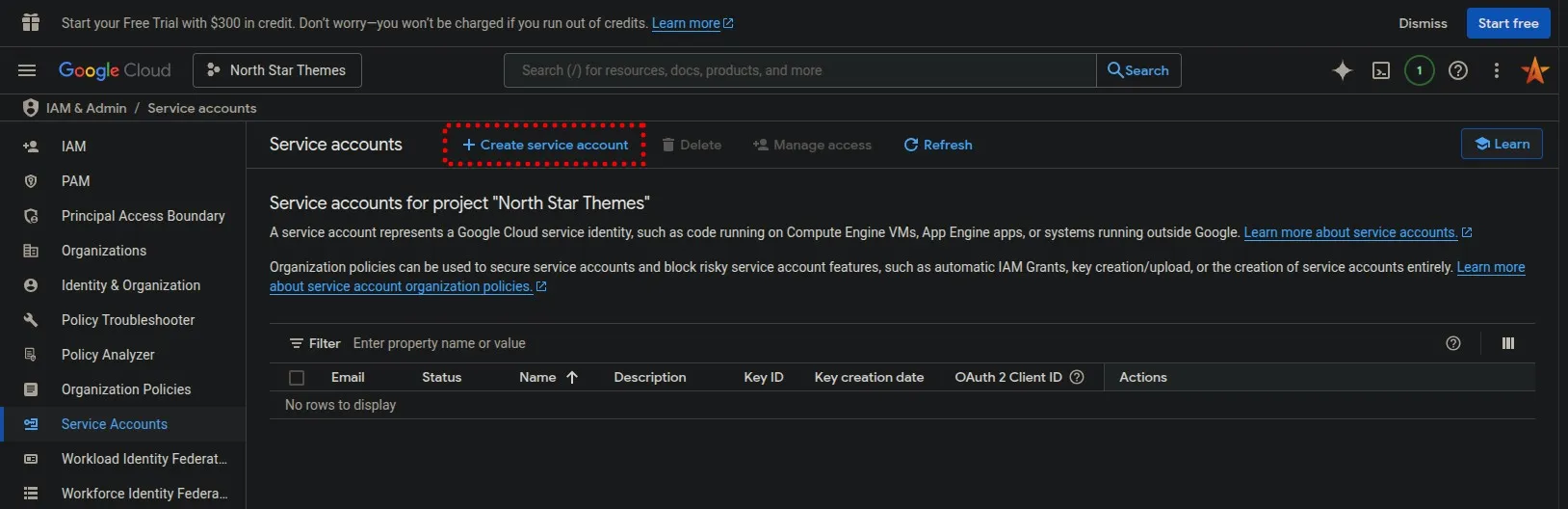This screenshot has width=1568, height=509.
Task: Click the Start free button
Action: click(x=1508, y=23)
